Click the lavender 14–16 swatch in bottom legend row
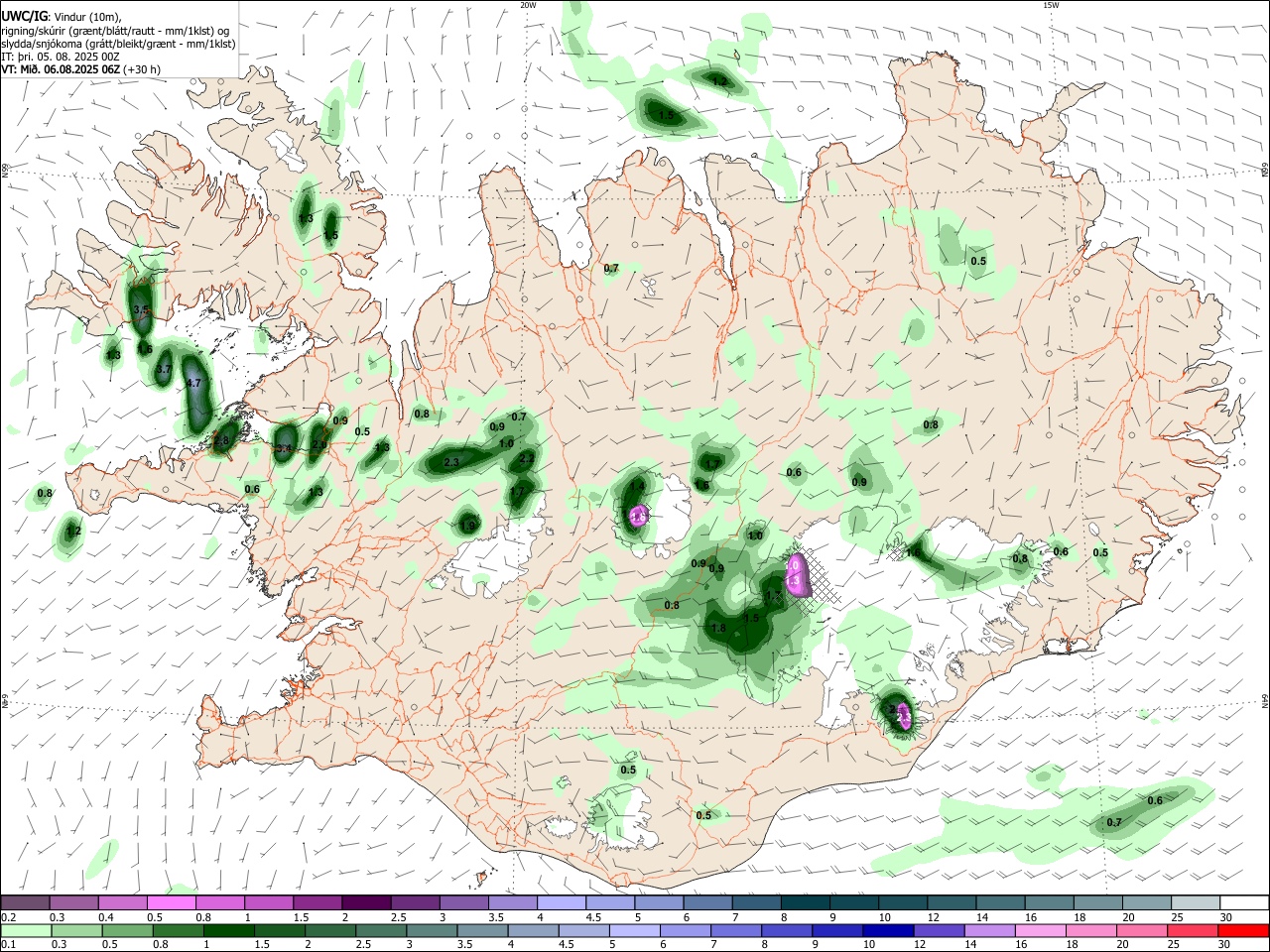The image size is (1270, 952). click(x=990, y=930)
